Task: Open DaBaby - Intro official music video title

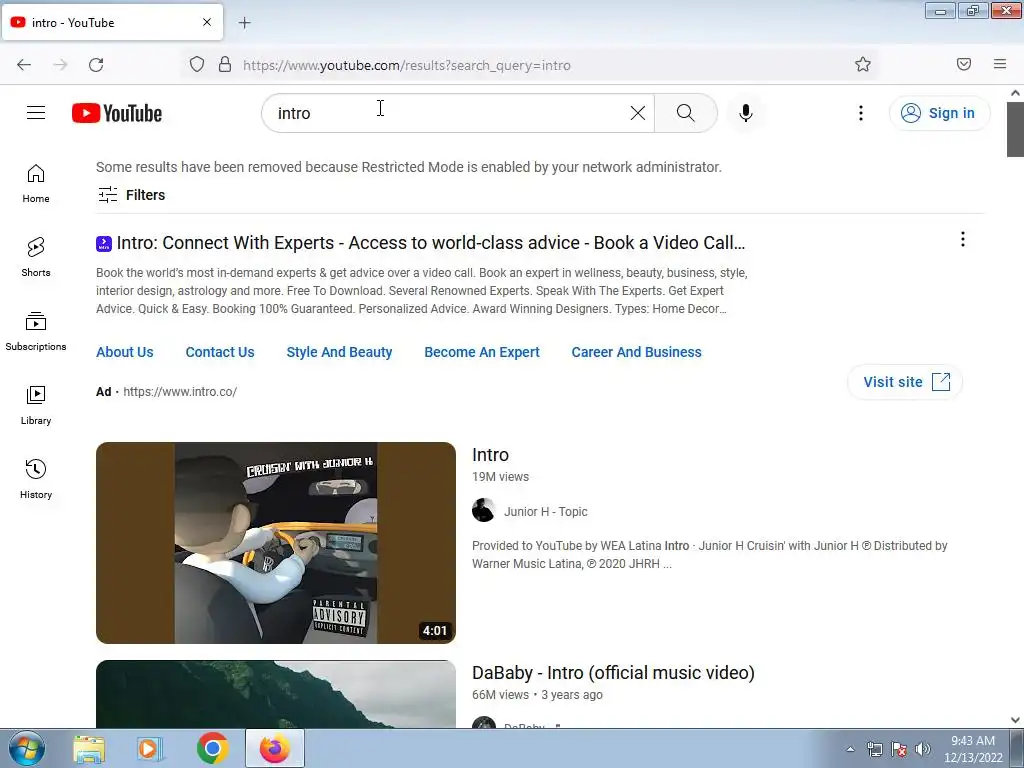Action: (613, 673)
